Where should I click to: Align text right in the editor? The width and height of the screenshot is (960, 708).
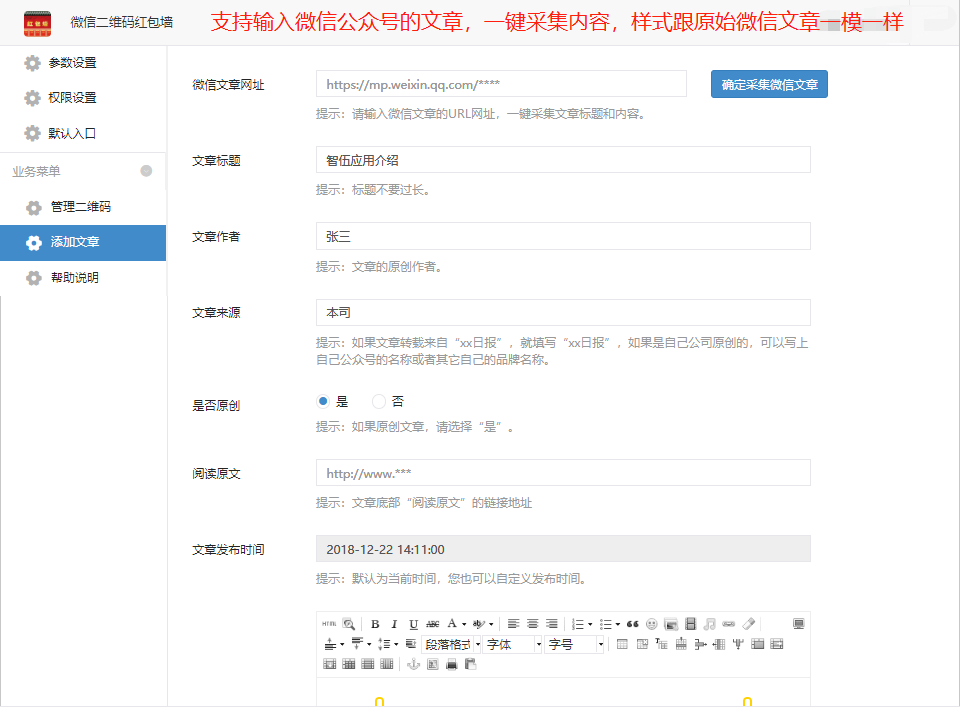click(552, 623)
